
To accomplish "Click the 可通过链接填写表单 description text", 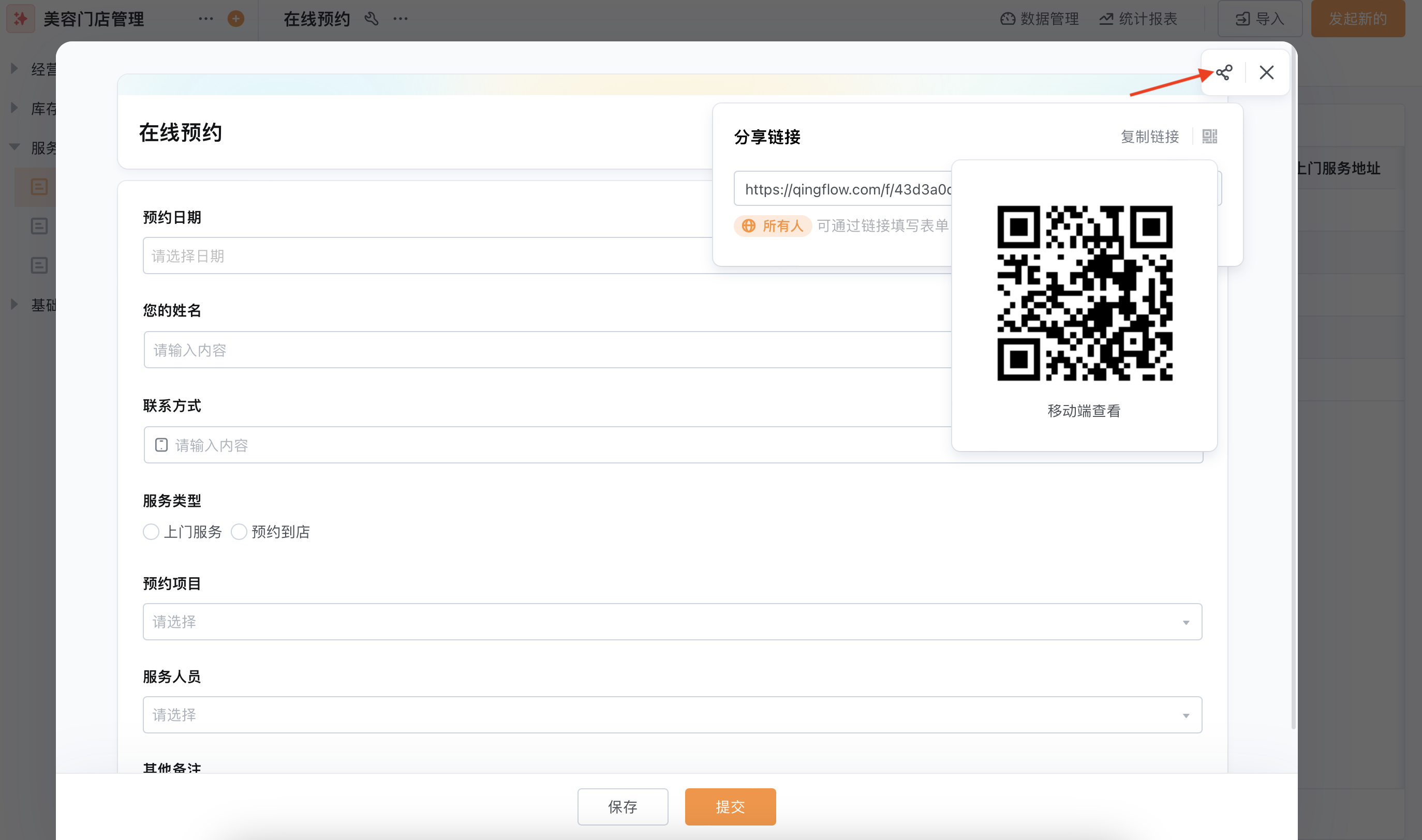I will point(882,226).
